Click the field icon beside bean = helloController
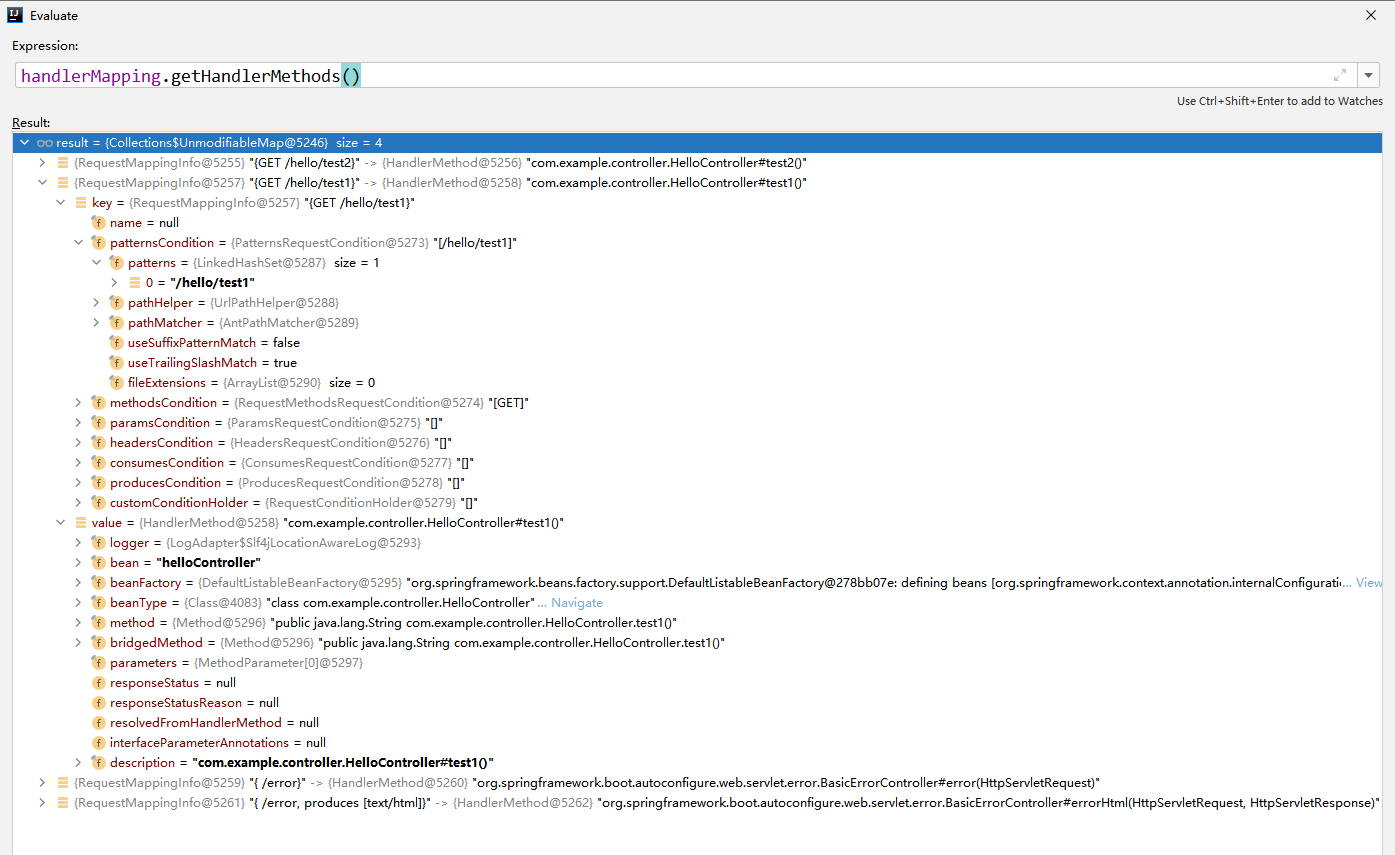Screen dimensions: 1395x855 point(99,563)
